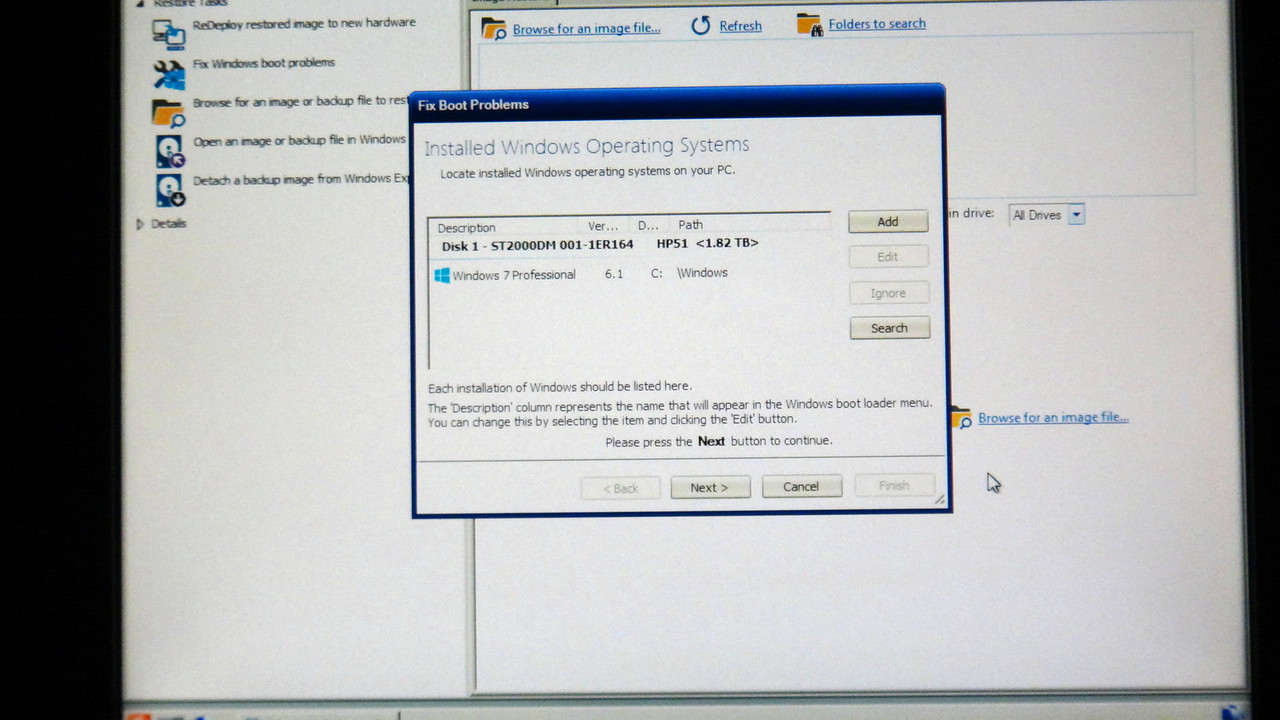Click lower Browse for an image file link
This screenshot has height=720, width=1280.
pyautogui.click(x=1053, y=418)
